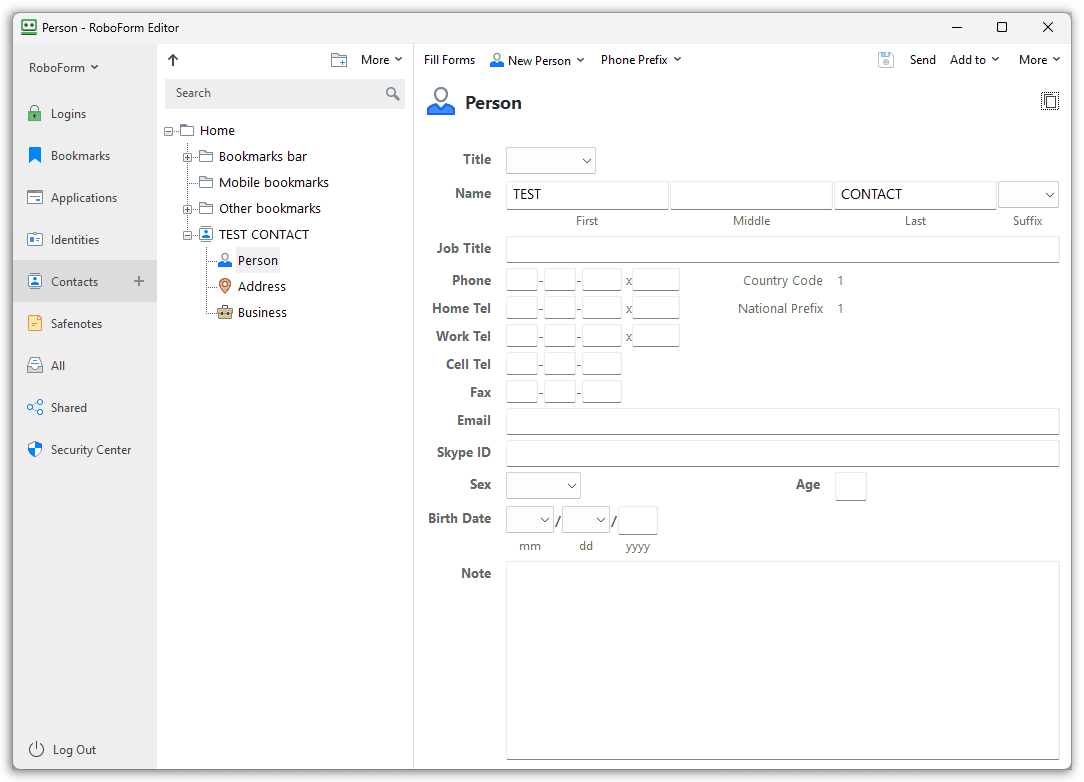Click the view toggle icon beside Person header
Screen dimensions: 1084x782
(x=1049, y=102)
